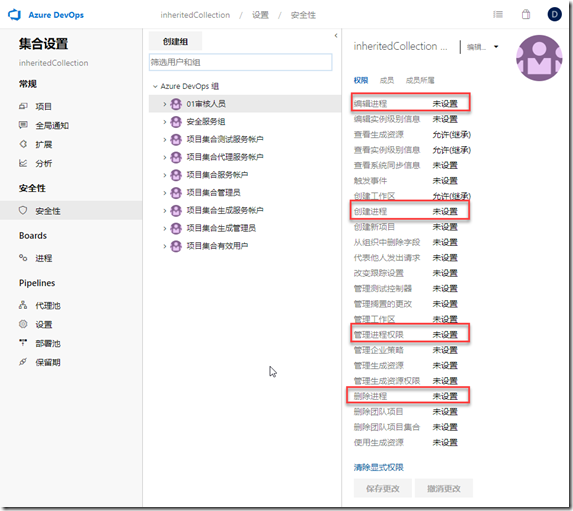Change 删除进程 permission value
This screenshot has width=573, height=511.
click(445, 396)
